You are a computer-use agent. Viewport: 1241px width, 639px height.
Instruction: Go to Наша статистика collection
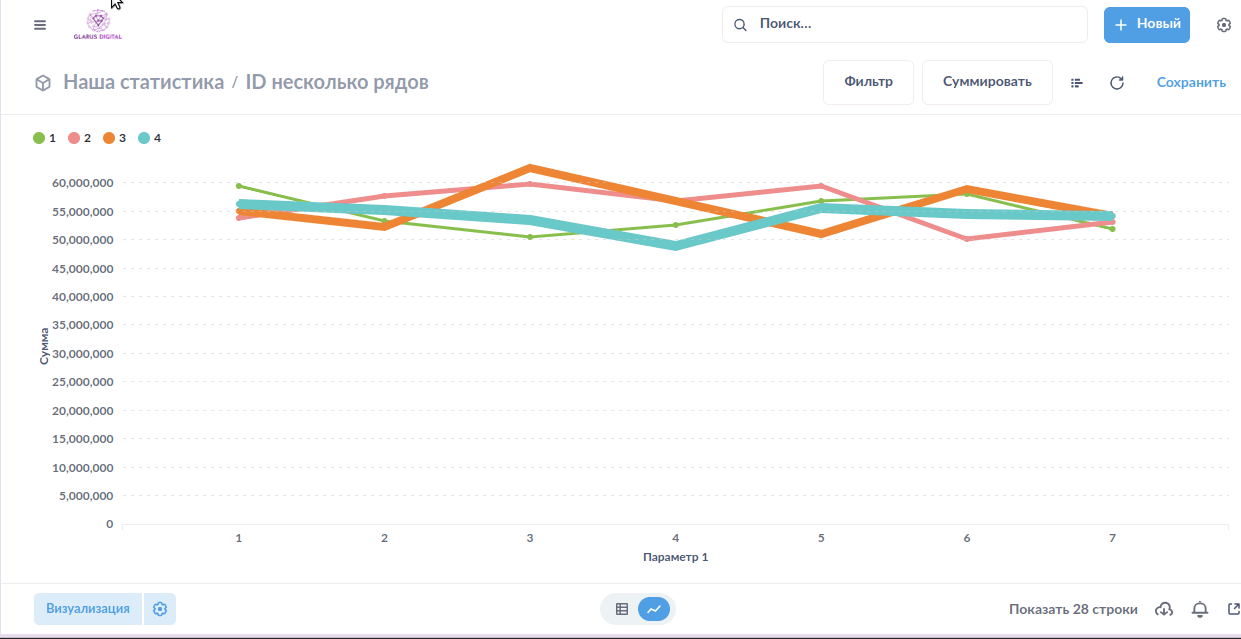(x=143, y=82)
